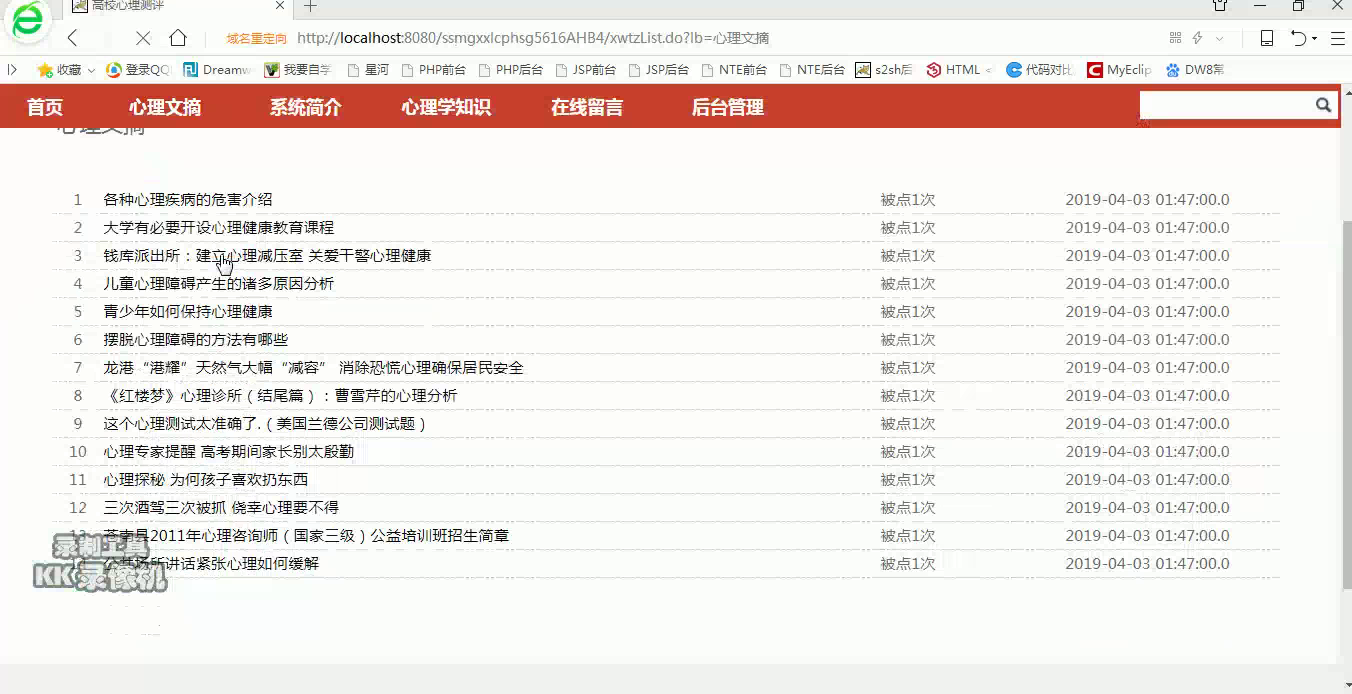The width and height of the screenshot is (1352, 694).
Task: Open 心理学知识 navigation item
Action: 446,107
